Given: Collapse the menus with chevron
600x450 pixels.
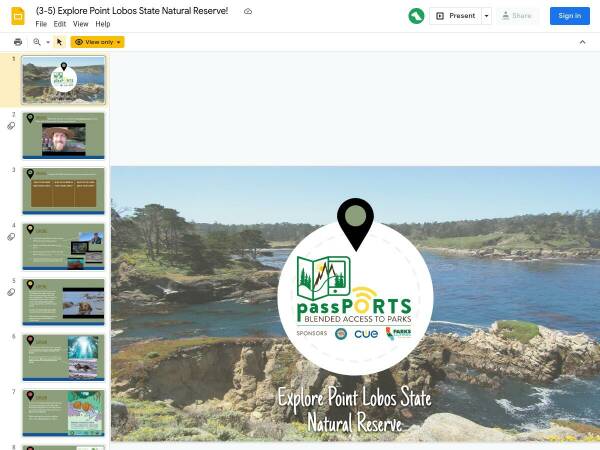Looking at the screenshot, I should coord(582,42).
